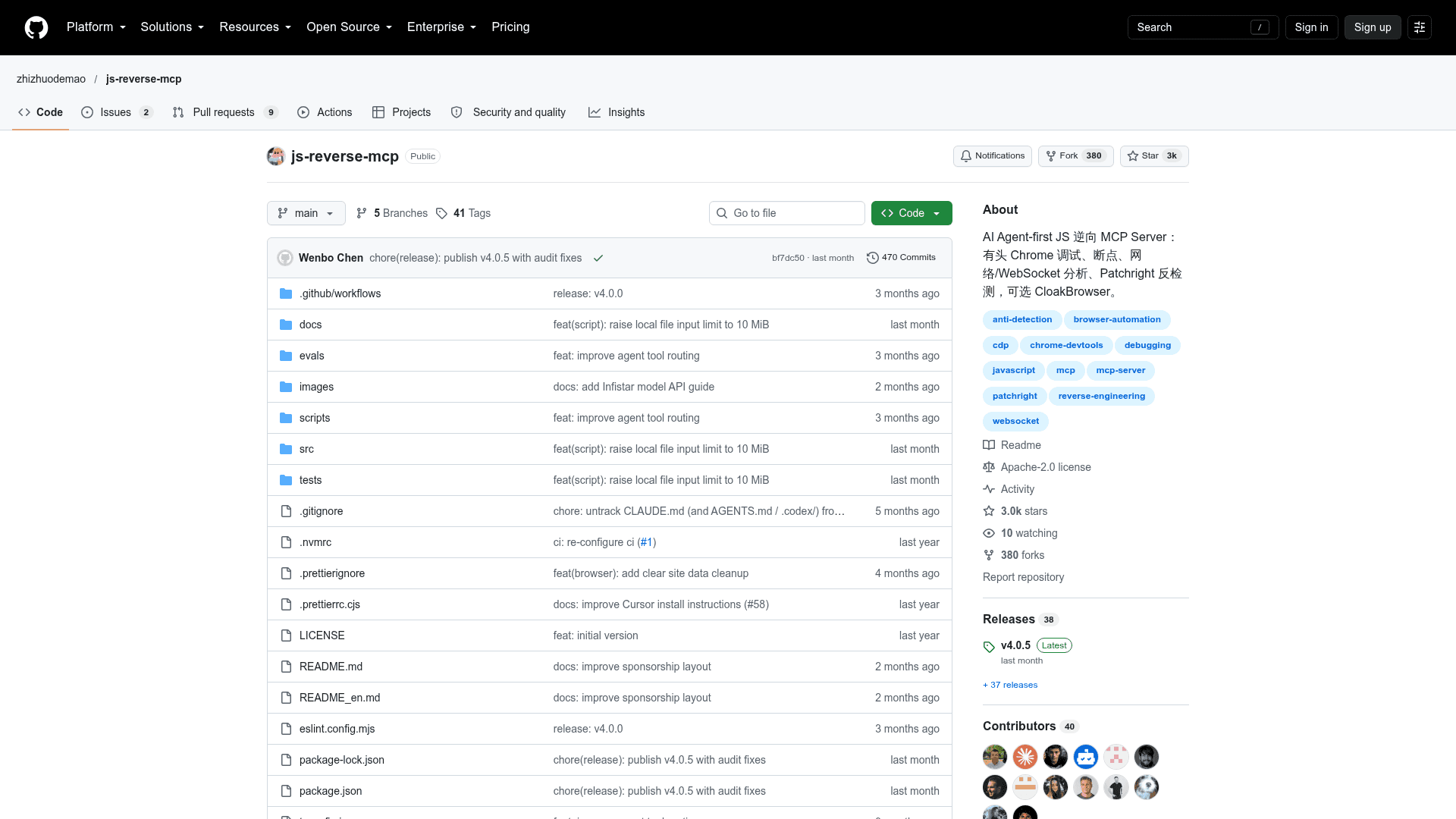Open the GitHub home logo
The width and height of the screenshot is (1456, 819).
(36, 27)
